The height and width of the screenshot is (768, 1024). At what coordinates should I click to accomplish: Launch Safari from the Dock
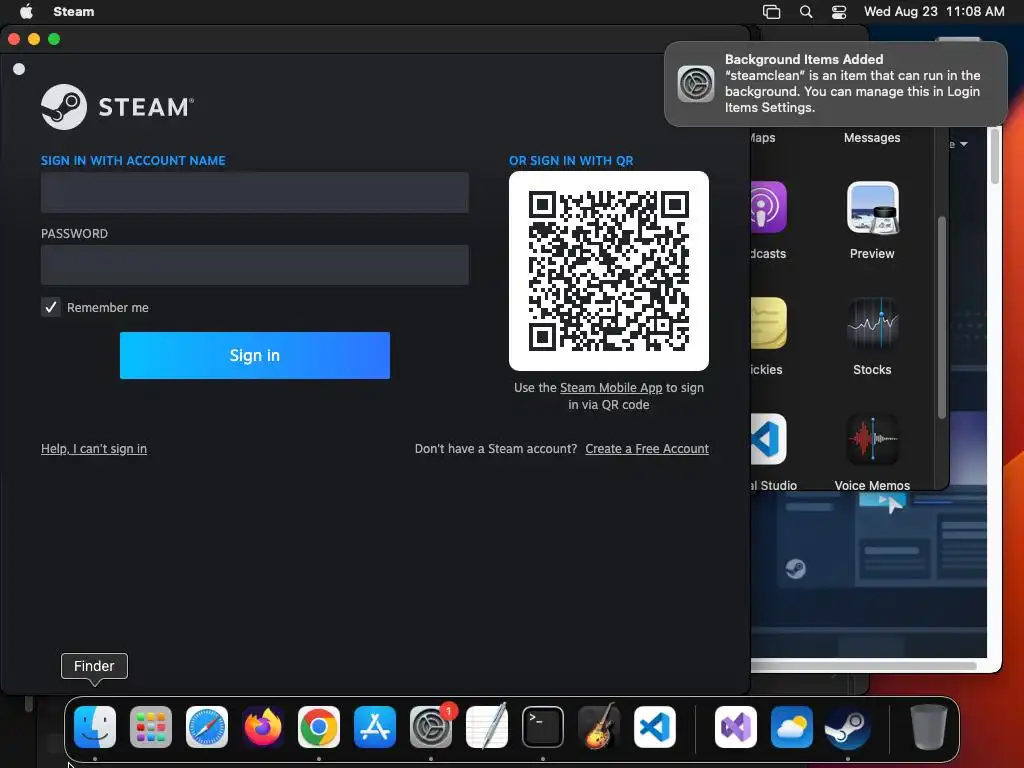tap(207, 727)
